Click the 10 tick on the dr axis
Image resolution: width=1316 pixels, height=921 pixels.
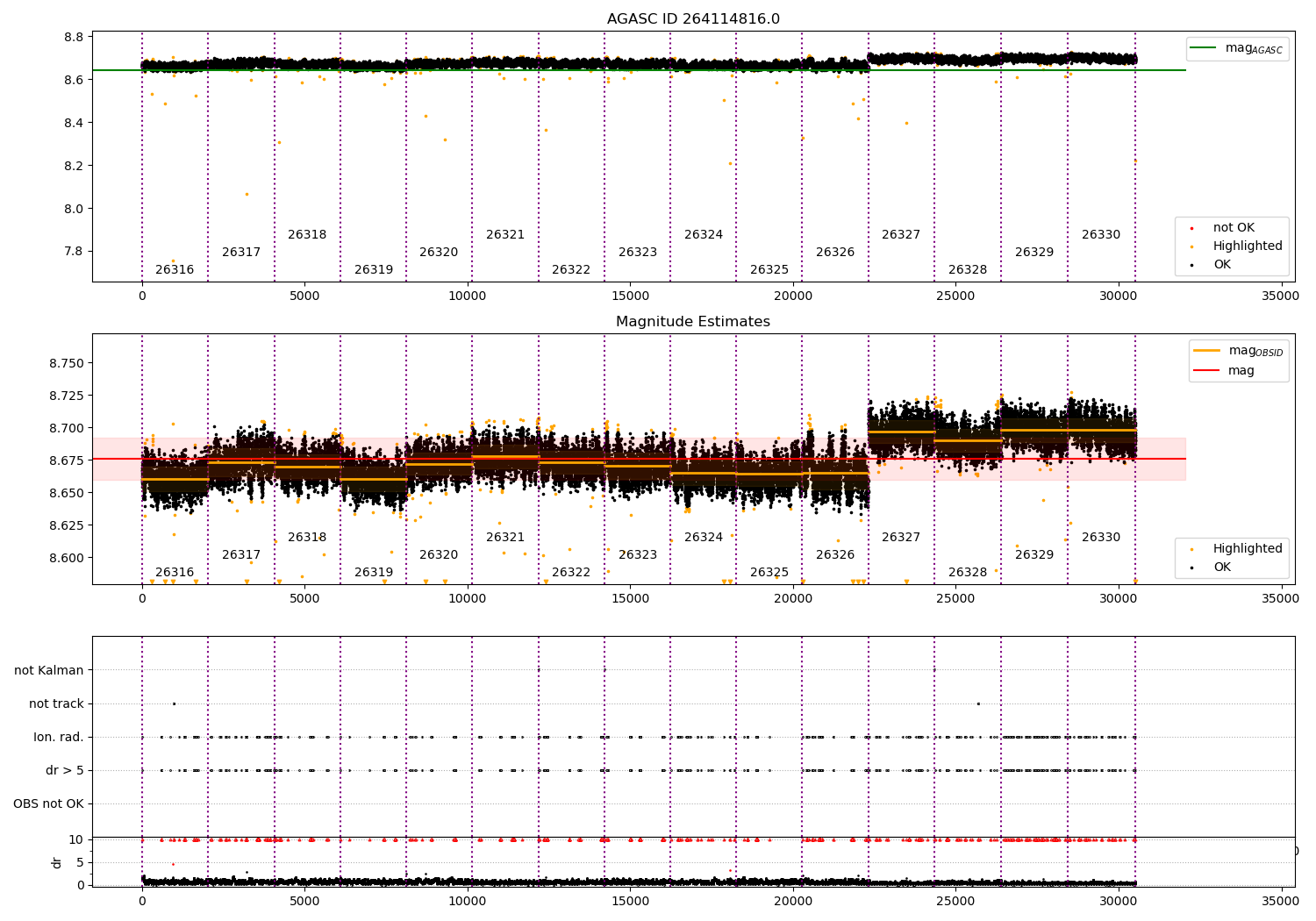[76, 840]
